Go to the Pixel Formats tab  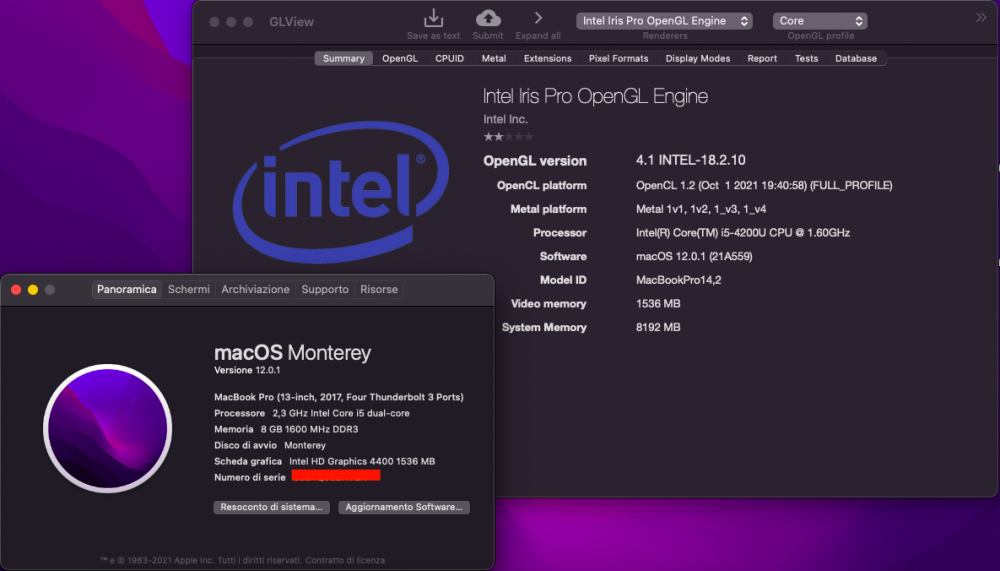[x=618, y=58]
